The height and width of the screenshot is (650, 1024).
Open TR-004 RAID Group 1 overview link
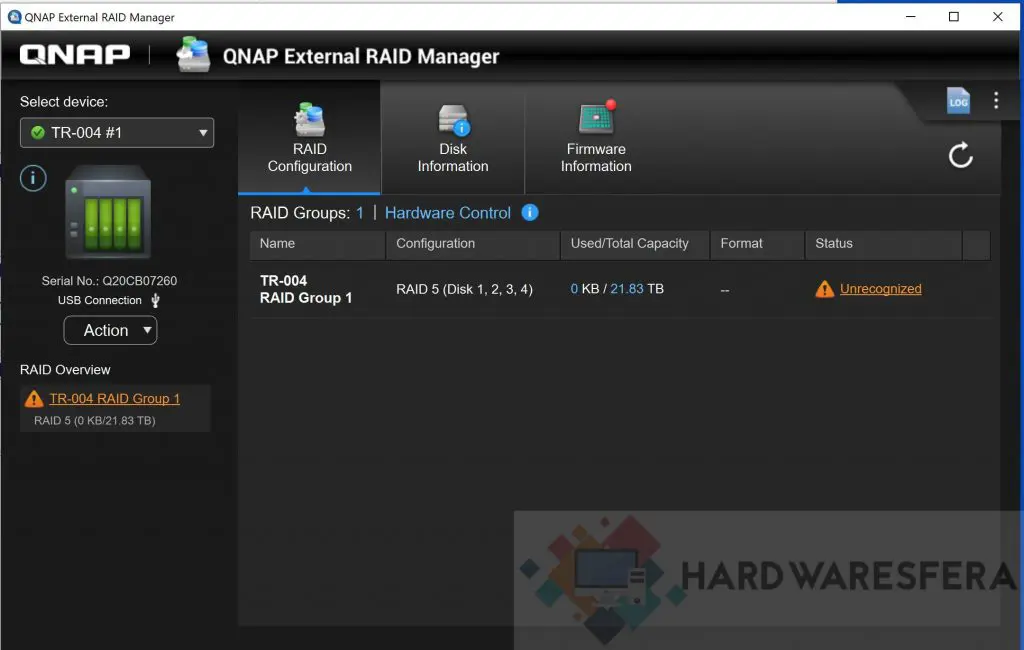coord(114,398)
